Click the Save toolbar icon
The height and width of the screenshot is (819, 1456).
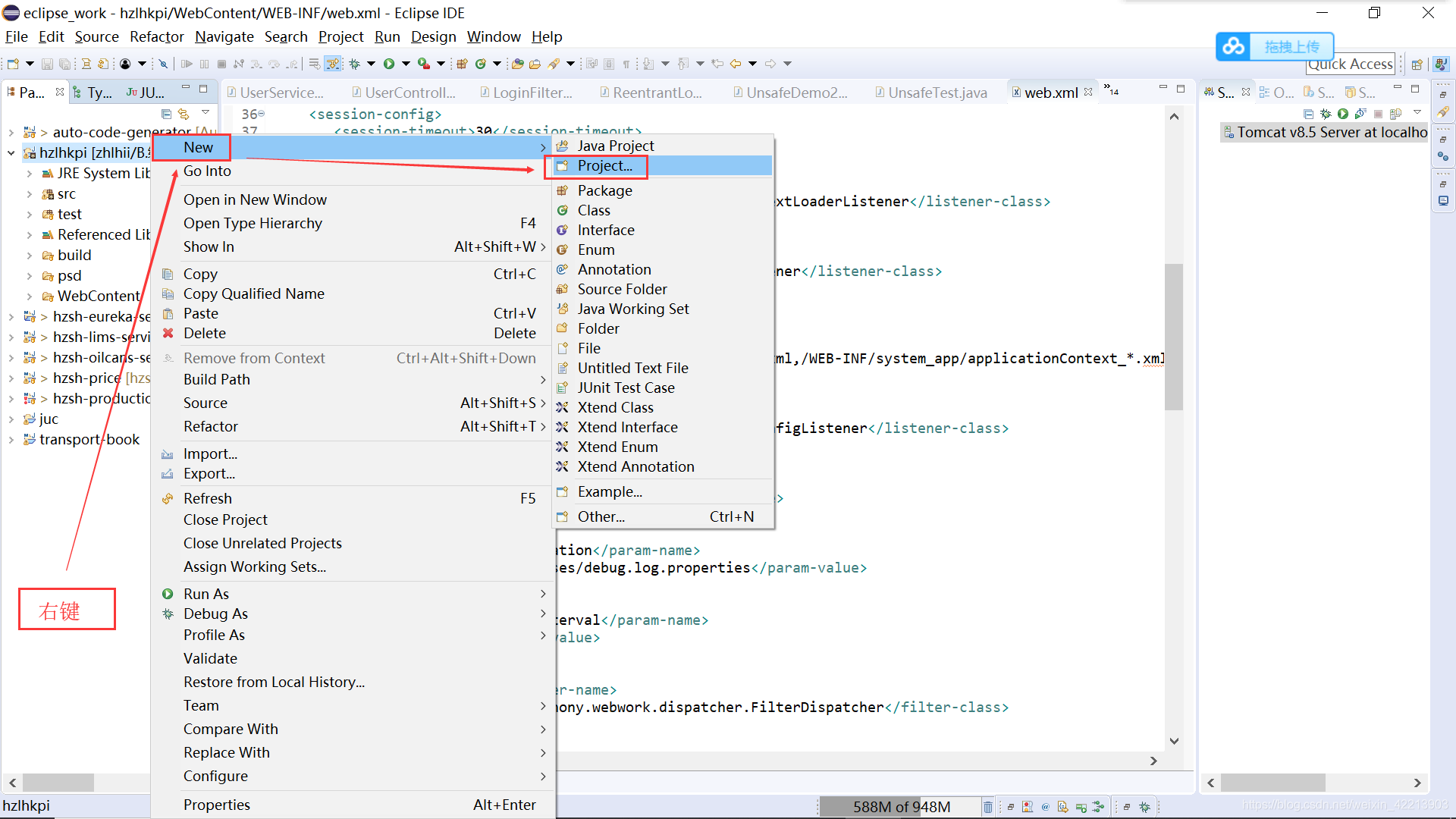(x=47, y=64)
